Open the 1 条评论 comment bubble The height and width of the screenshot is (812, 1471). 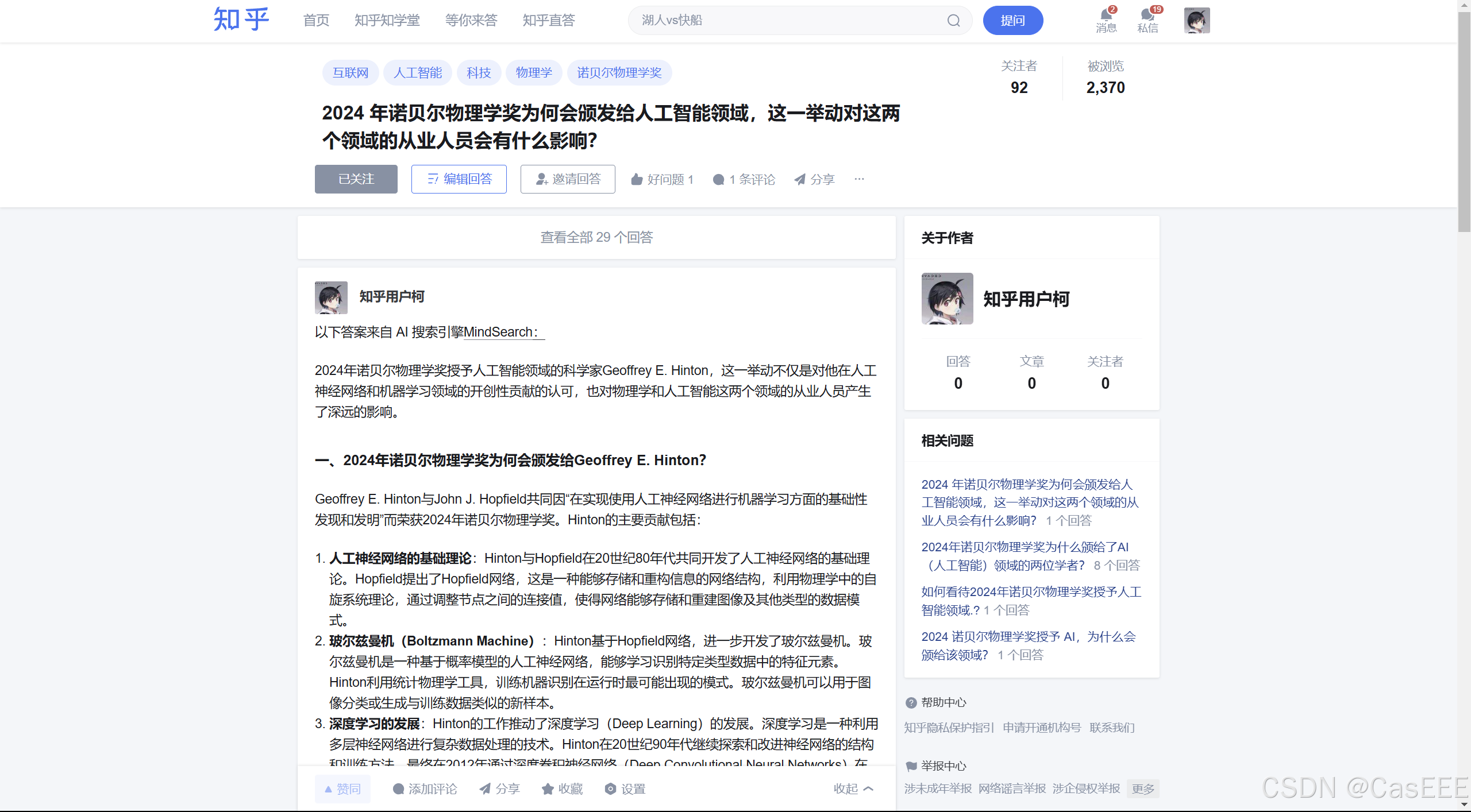718,179
